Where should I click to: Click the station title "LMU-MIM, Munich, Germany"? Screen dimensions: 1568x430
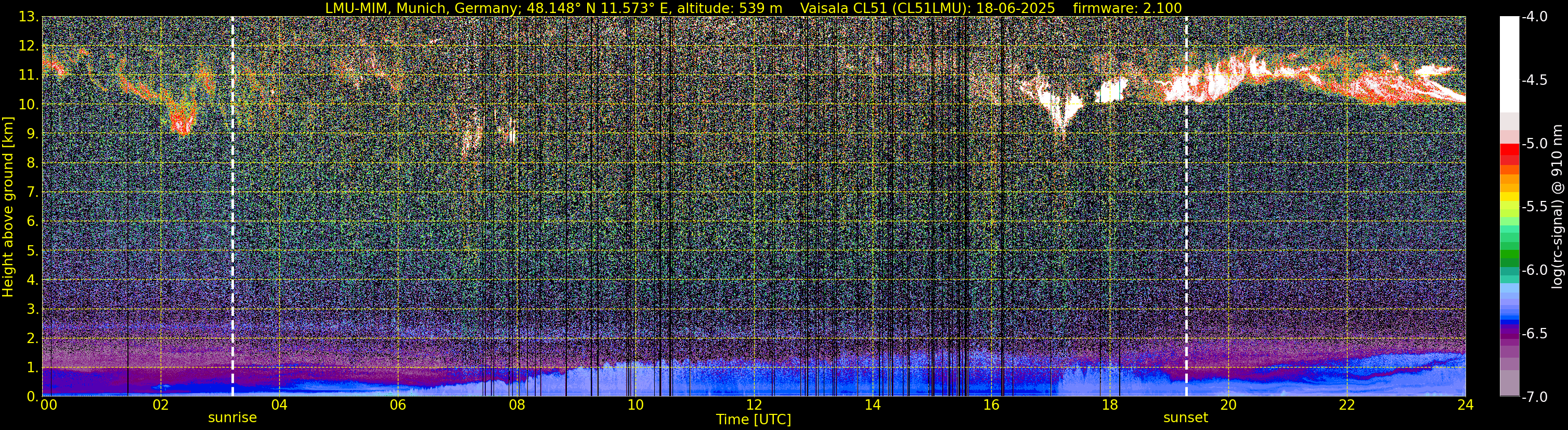coord(421,8)
